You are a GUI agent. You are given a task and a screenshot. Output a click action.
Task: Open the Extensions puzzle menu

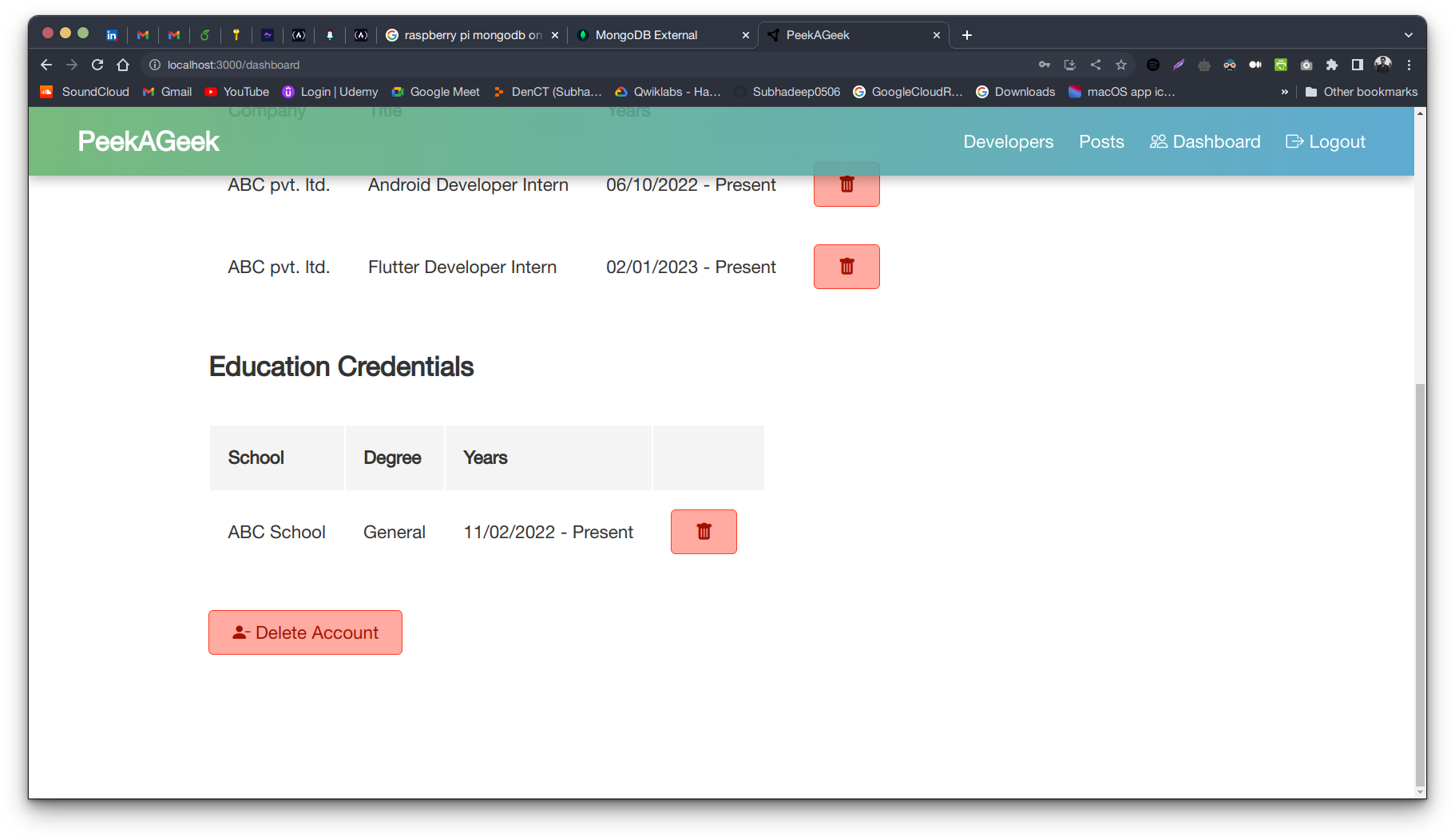point(1332,65)
